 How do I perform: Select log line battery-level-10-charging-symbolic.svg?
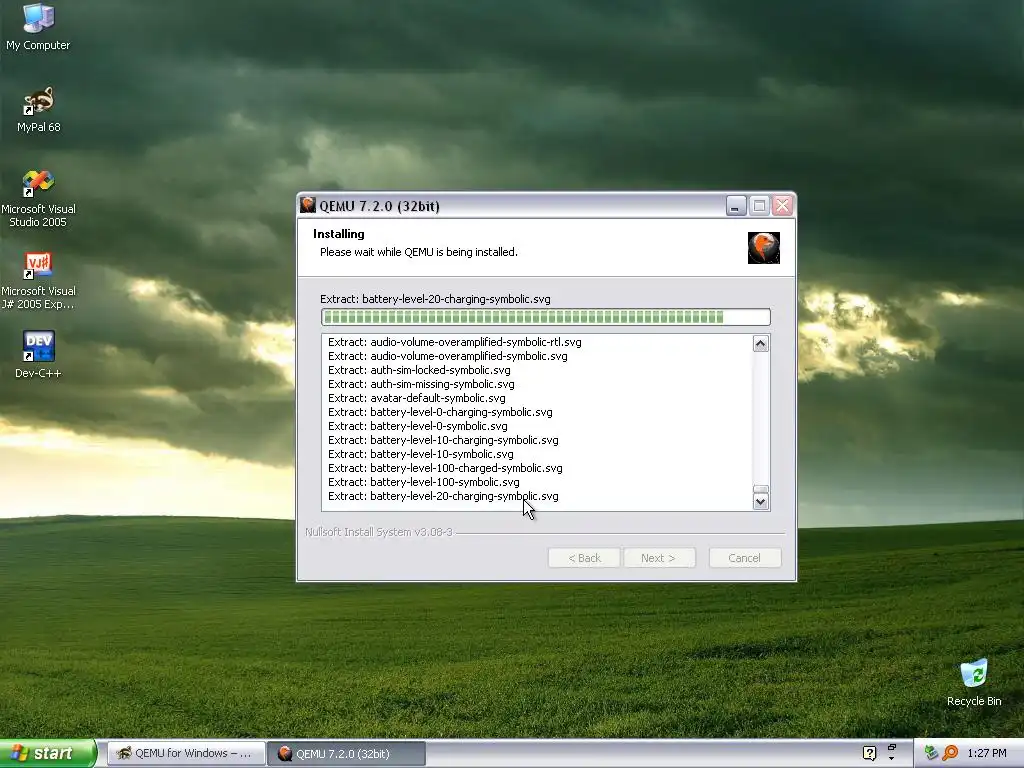click(x=443, y=440)
